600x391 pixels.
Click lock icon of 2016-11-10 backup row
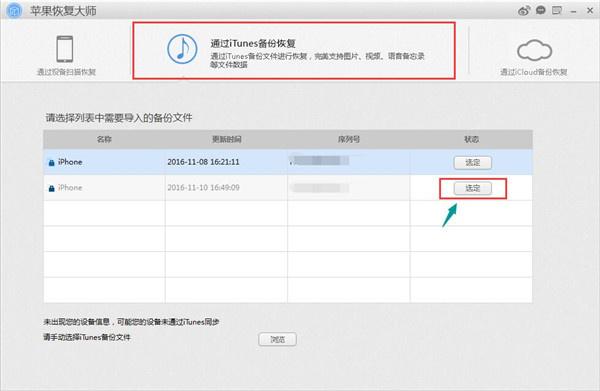[x=51, y=188]
